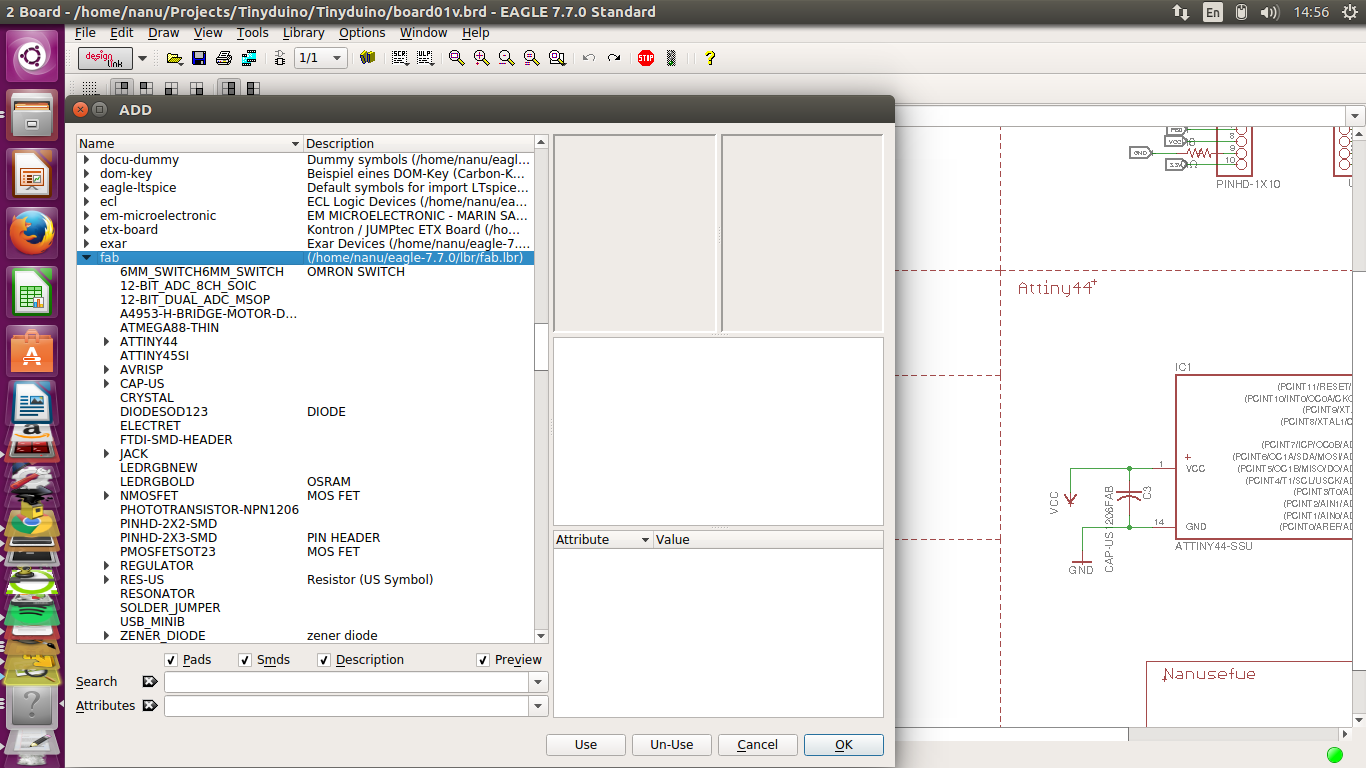The image size is (1366, 768).
Task: Disable the Preview checkbox
Action: 484,660
